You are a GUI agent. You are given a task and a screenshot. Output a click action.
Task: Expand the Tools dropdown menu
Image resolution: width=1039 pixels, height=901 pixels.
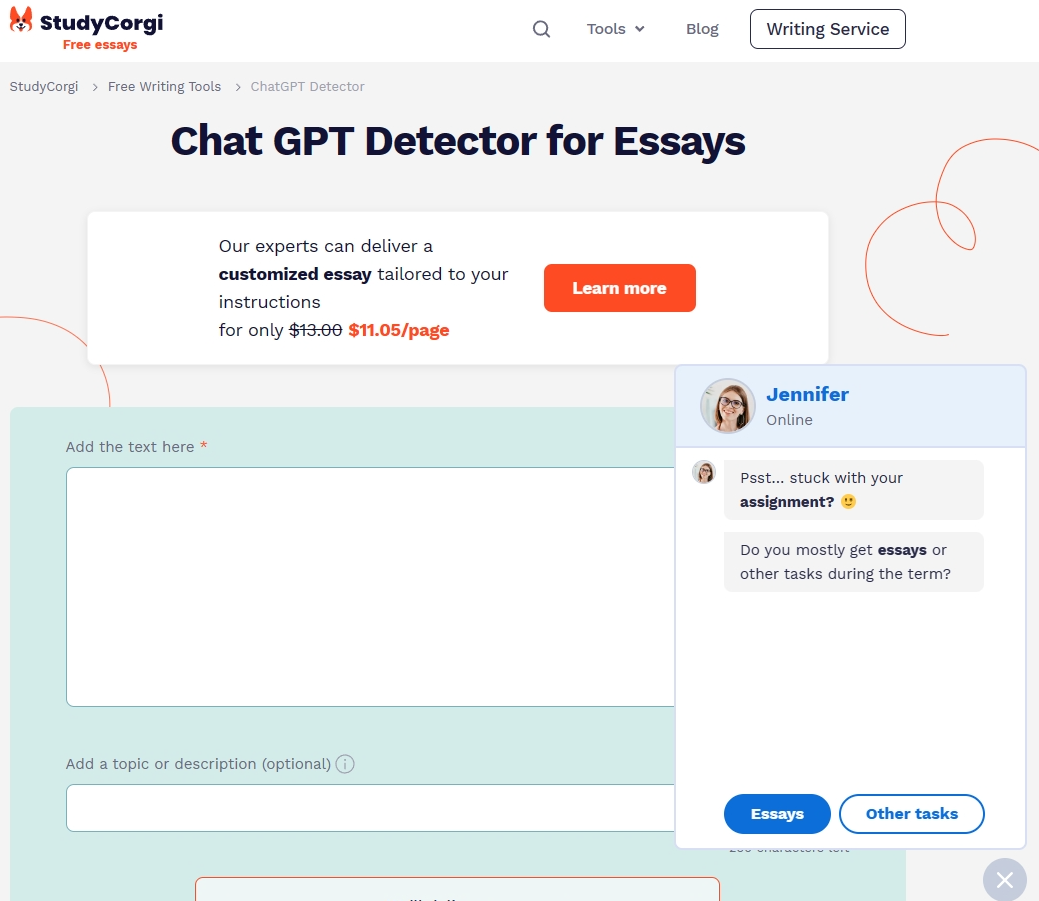pos(615,29)
